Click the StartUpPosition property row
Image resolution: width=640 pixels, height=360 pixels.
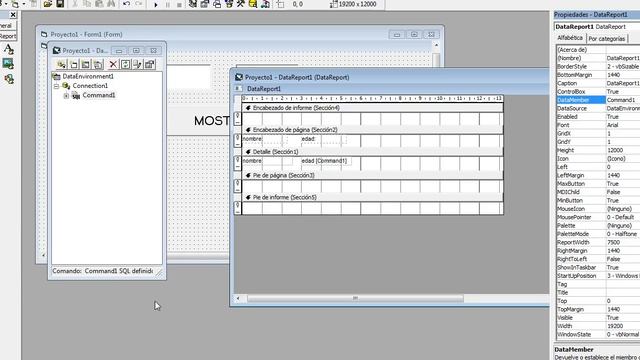click(x=598, y=276)
